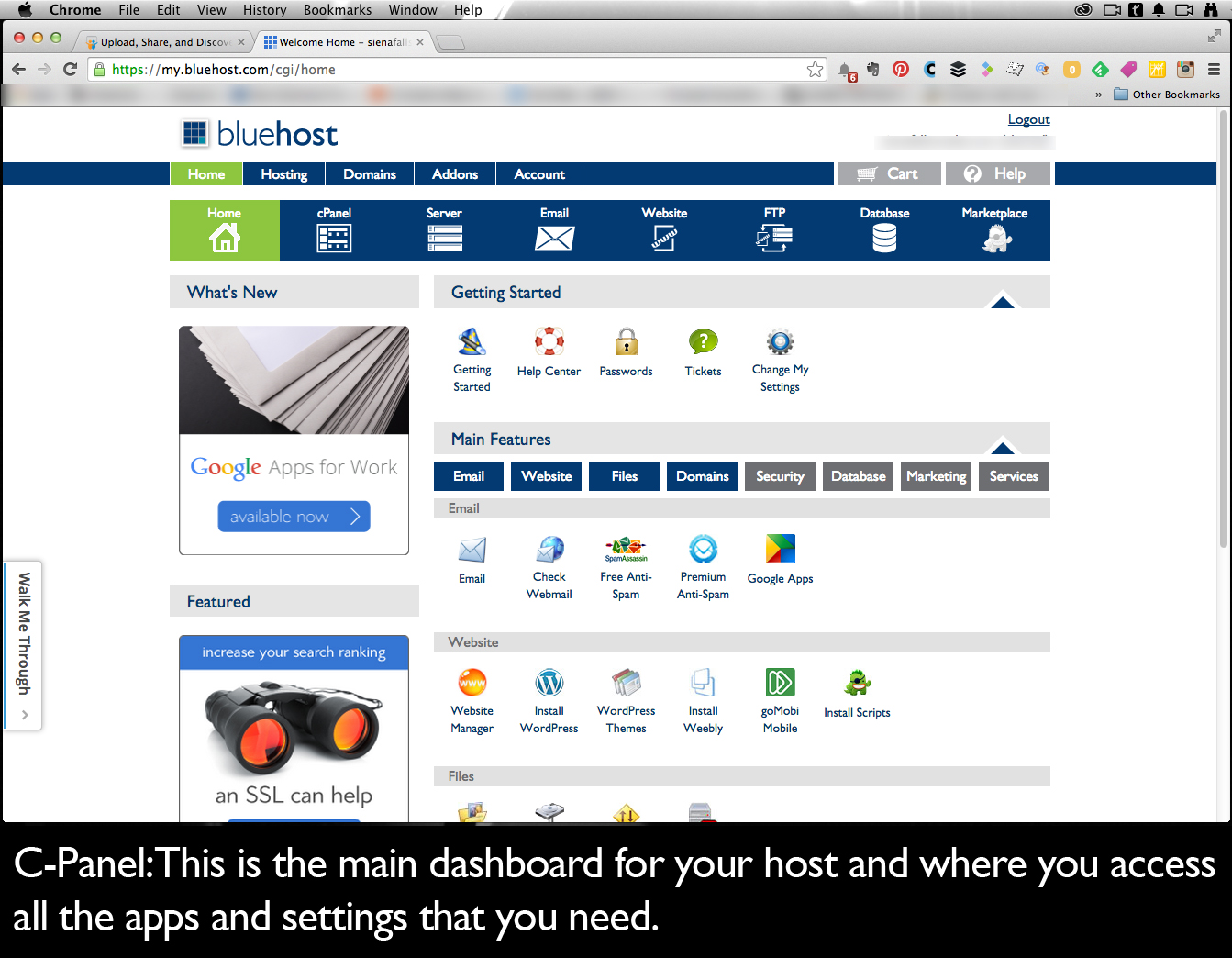Select the Hosting menu tab
The width and height of the screenshot is (1232, 958).
pos(283,174)
